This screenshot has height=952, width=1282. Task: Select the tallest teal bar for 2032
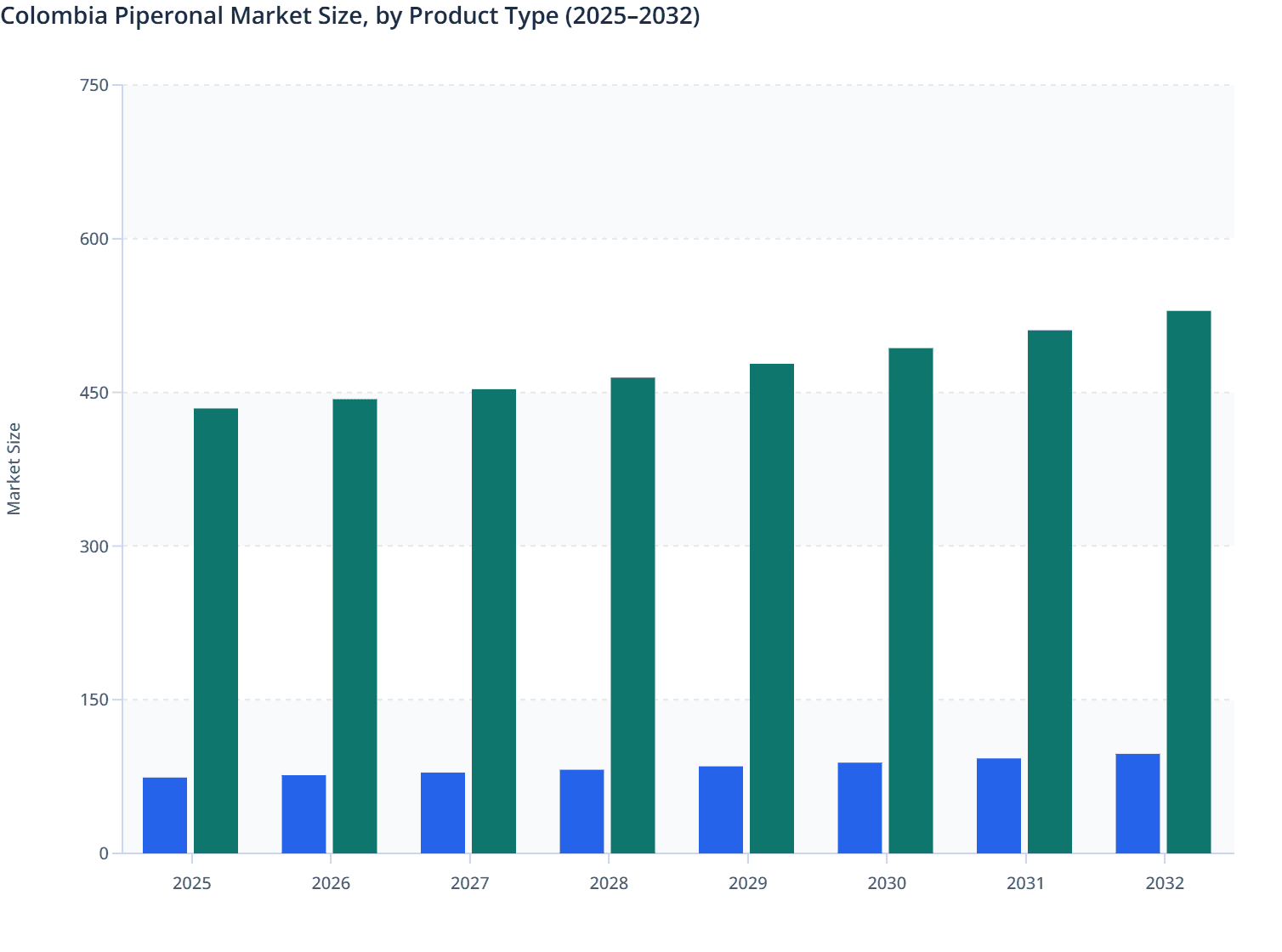(x=1188, y=582)
